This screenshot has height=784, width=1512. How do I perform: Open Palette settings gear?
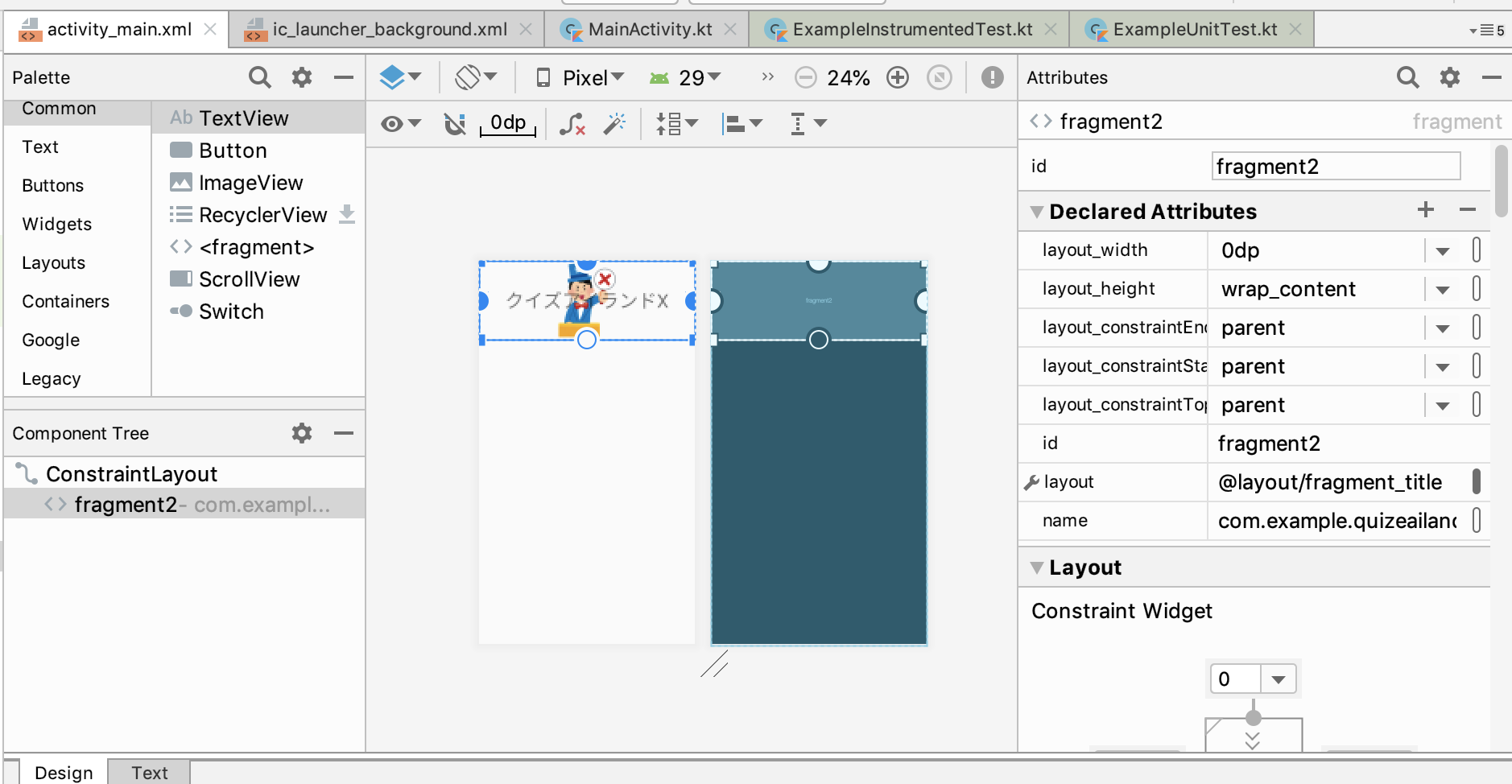pyautogui.click(x=302, y=77)
